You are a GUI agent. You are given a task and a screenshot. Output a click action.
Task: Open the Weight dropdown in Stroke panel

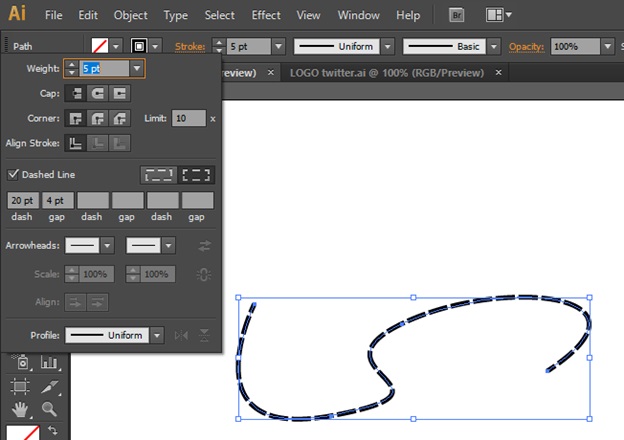137,68
